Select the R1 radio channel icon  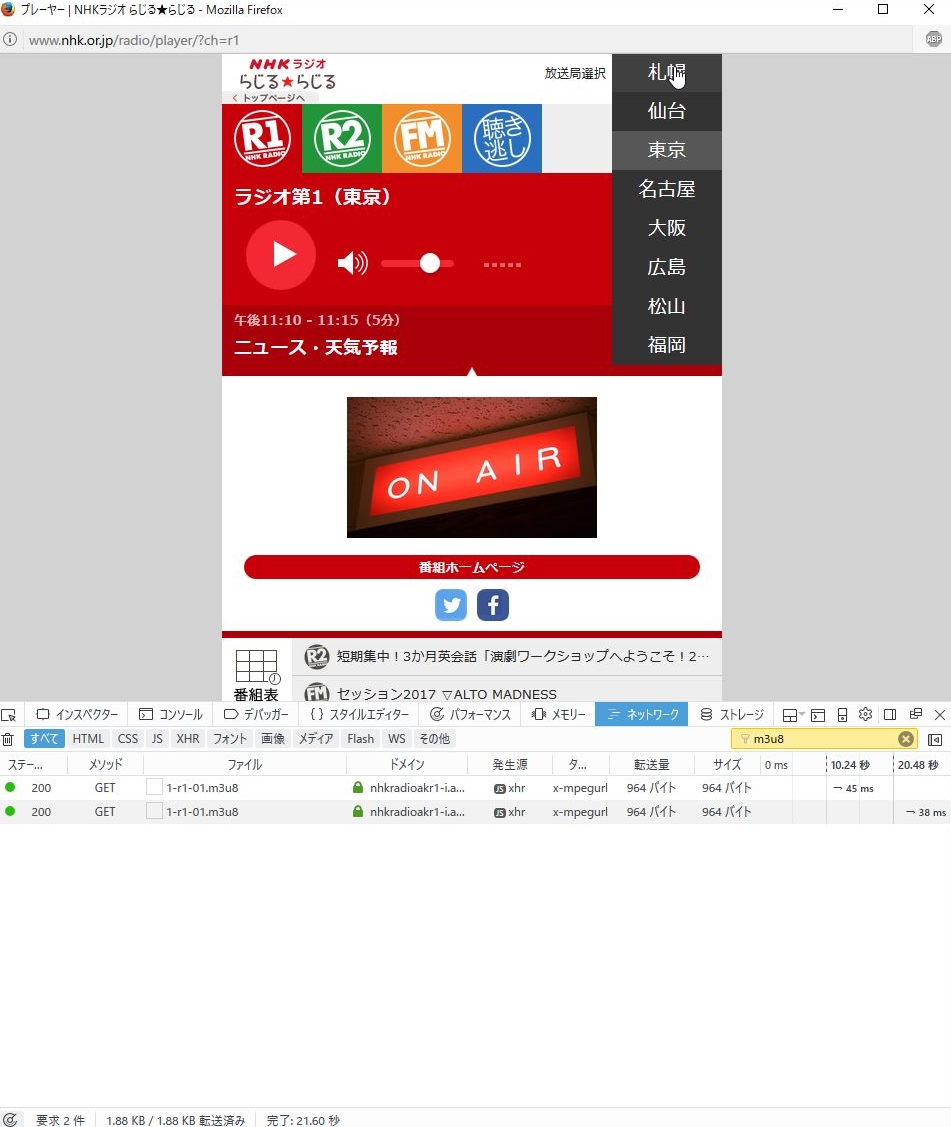pyautogui.click(x=262, y=139)
